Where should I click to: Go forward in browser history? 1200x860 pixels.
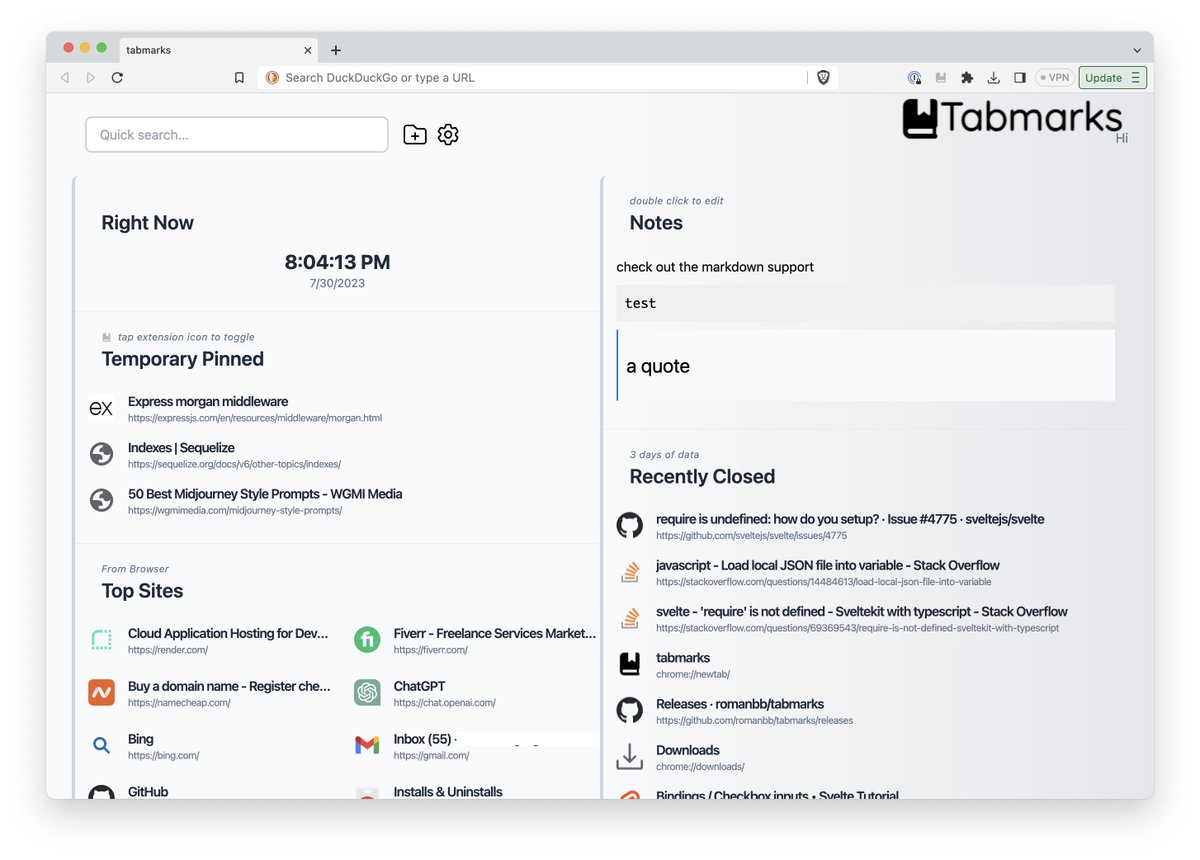[91, 78]
